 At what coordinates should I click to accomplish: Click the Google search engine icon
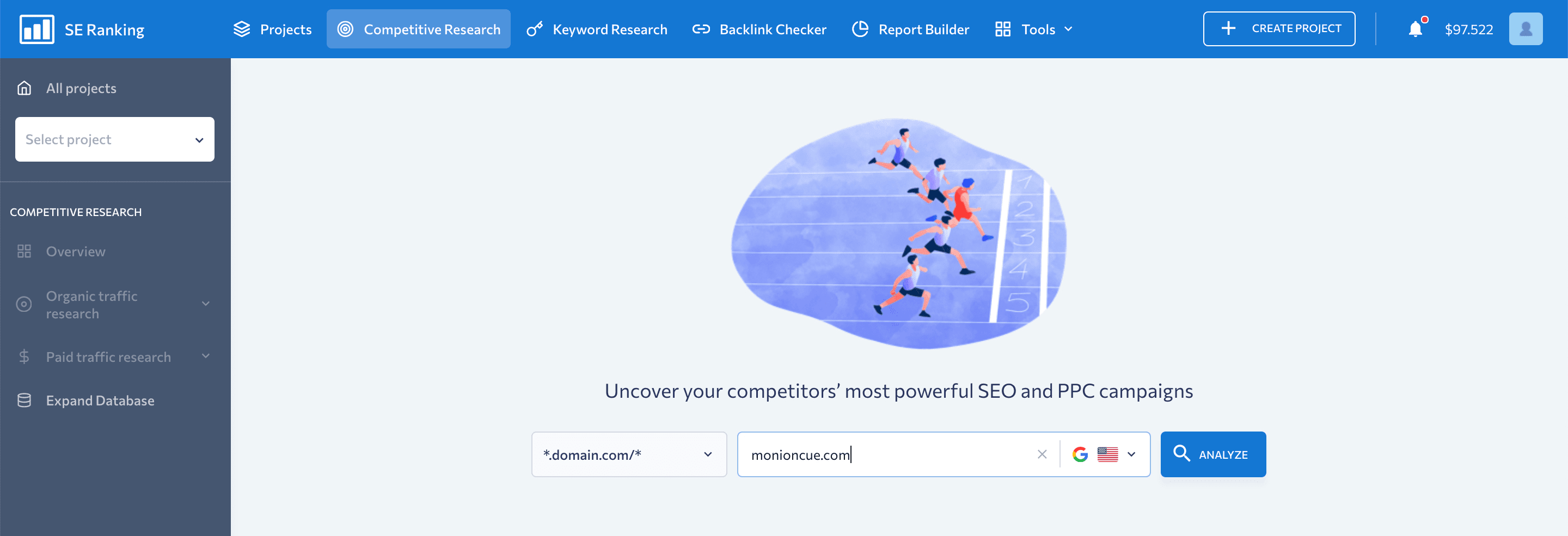1080,454
